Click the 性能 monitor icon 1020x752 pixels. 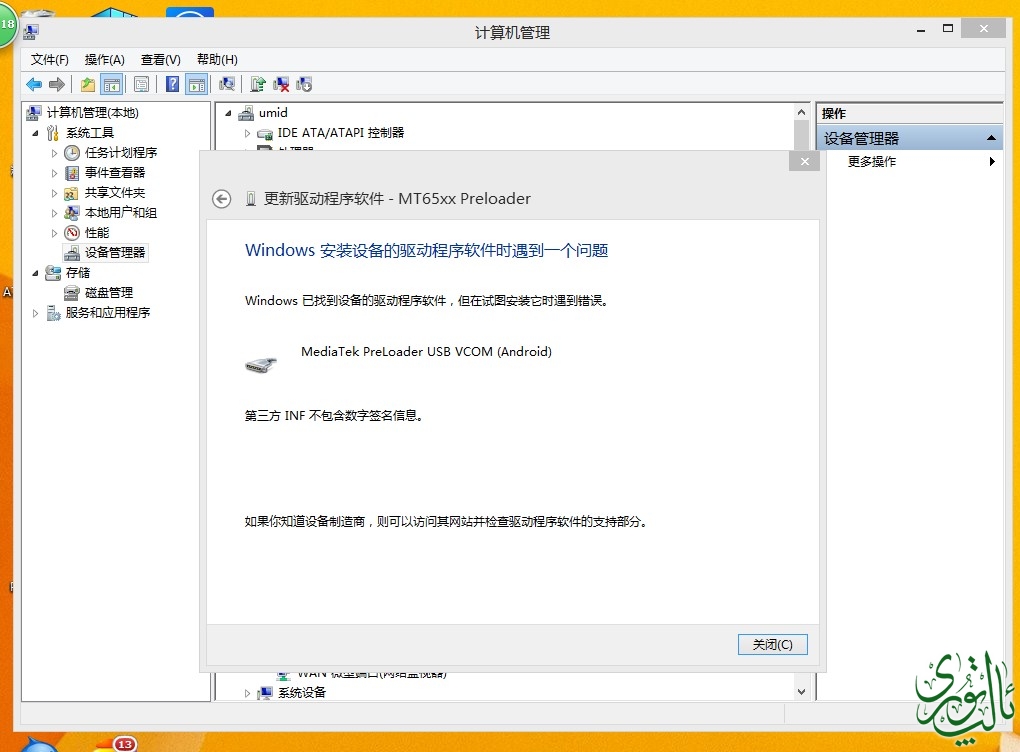pos(72,233)
